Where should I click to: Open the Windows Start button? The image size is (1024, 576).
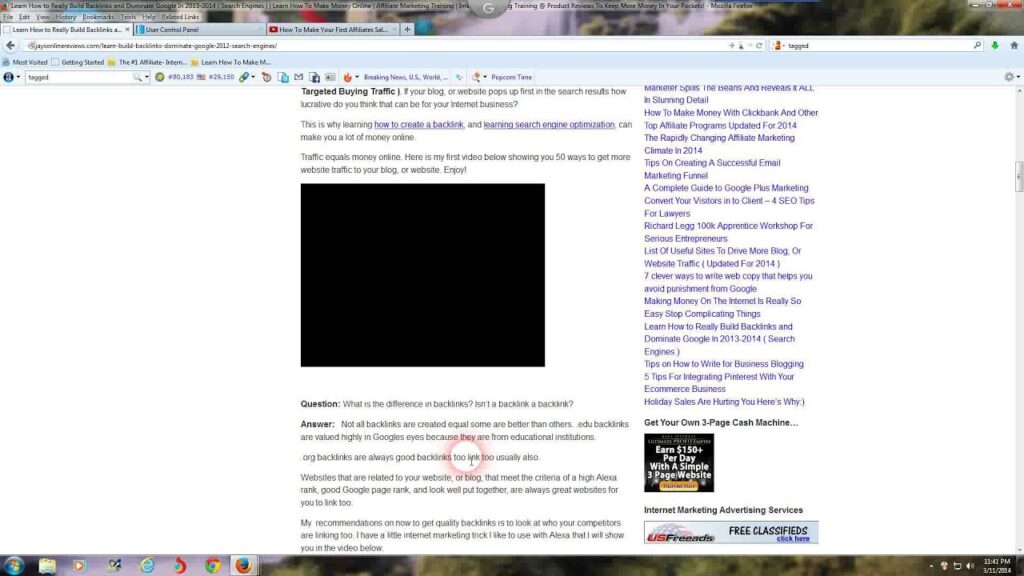[x=14, y=565]
